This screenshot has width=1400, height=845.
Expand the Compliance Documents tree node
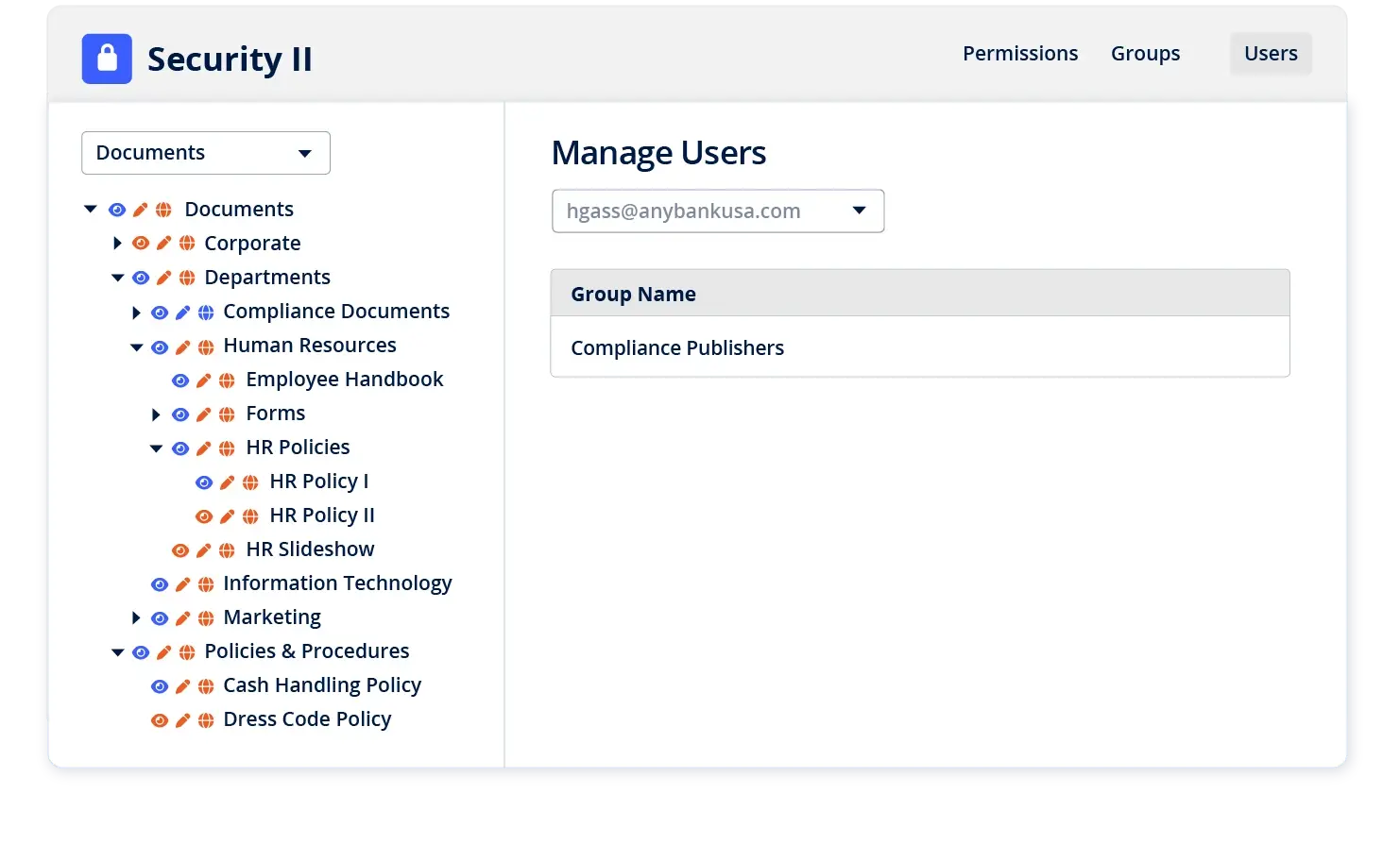pos(136,312)
